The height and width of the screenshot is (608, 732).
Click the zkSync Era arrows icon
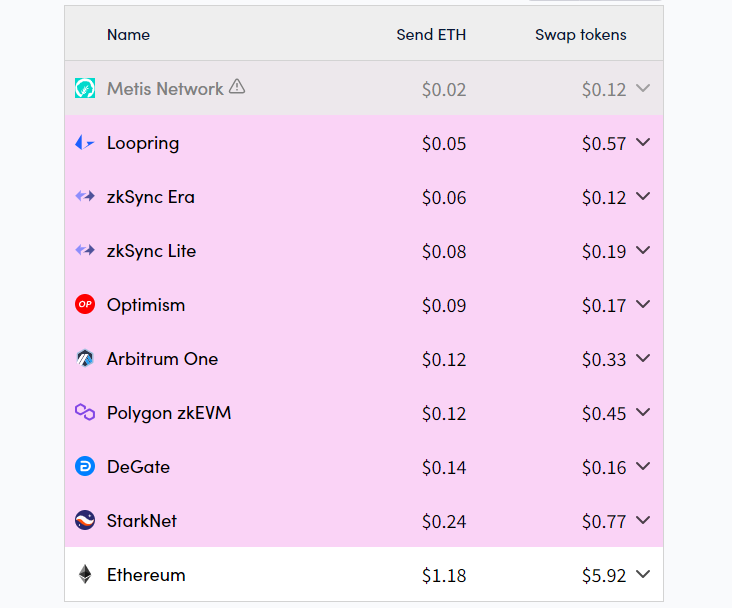click(x=85, y=196)
